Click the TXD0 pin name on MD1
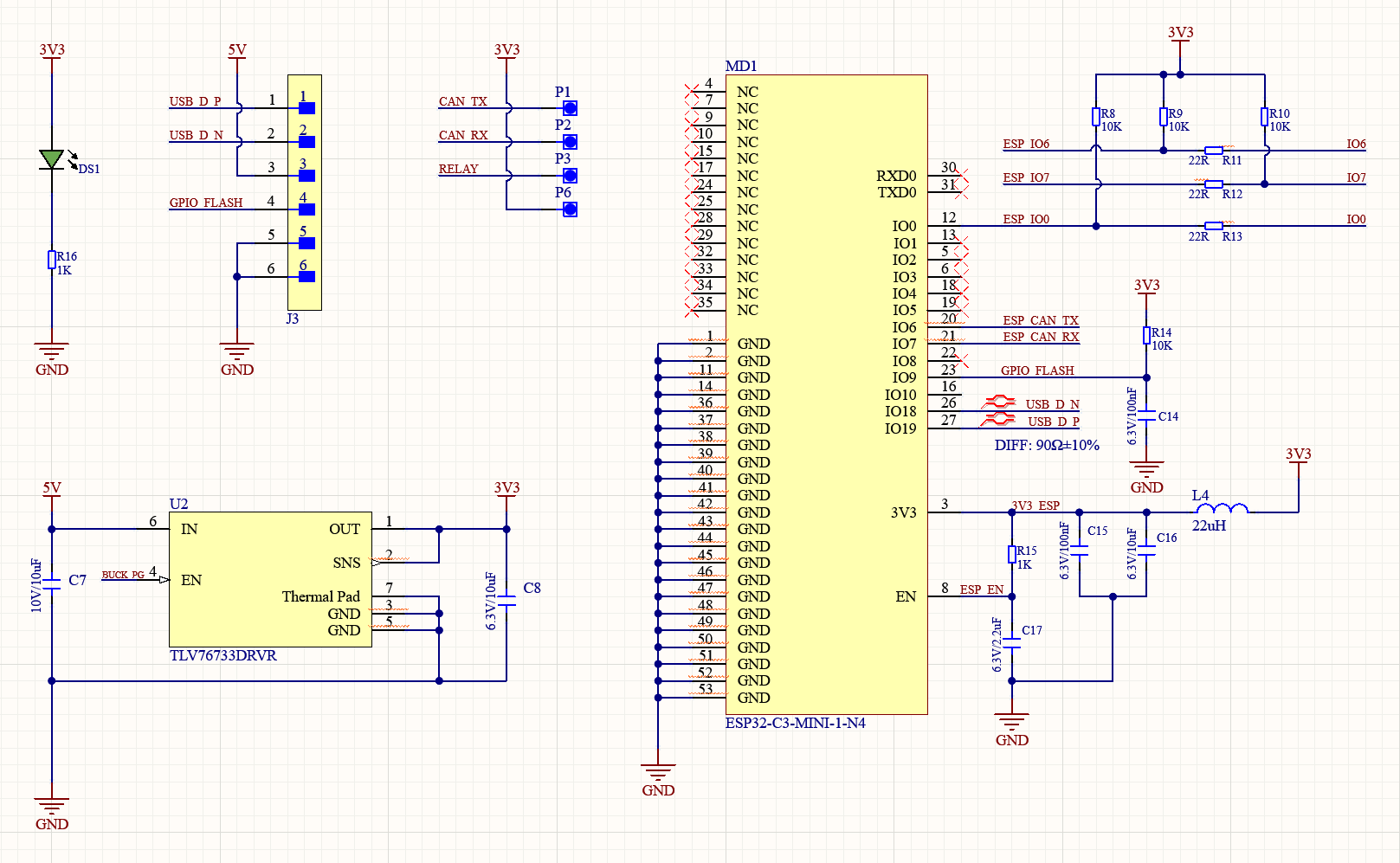This screenshot has width=1400, height=863. (897, 192)
